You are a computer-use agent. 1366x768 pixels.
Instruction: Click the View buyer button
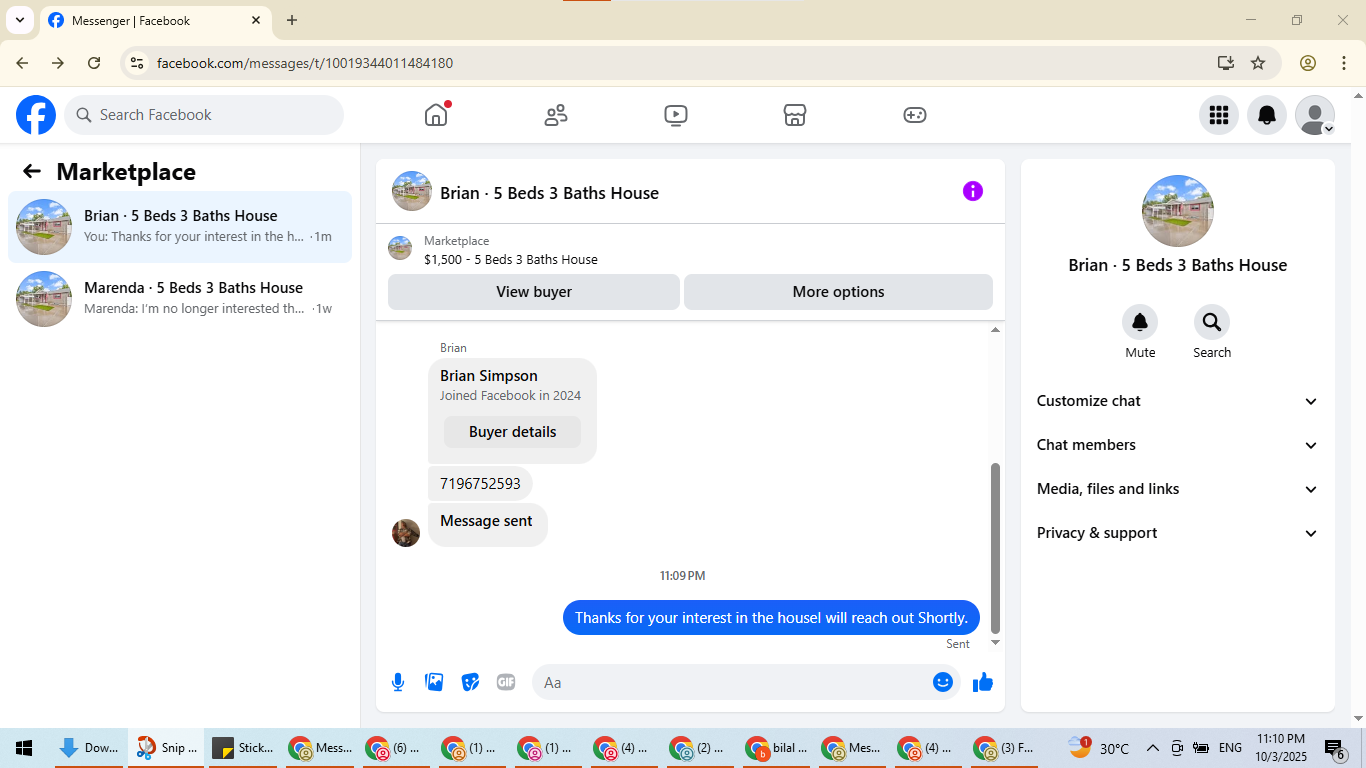pos(534,292)
